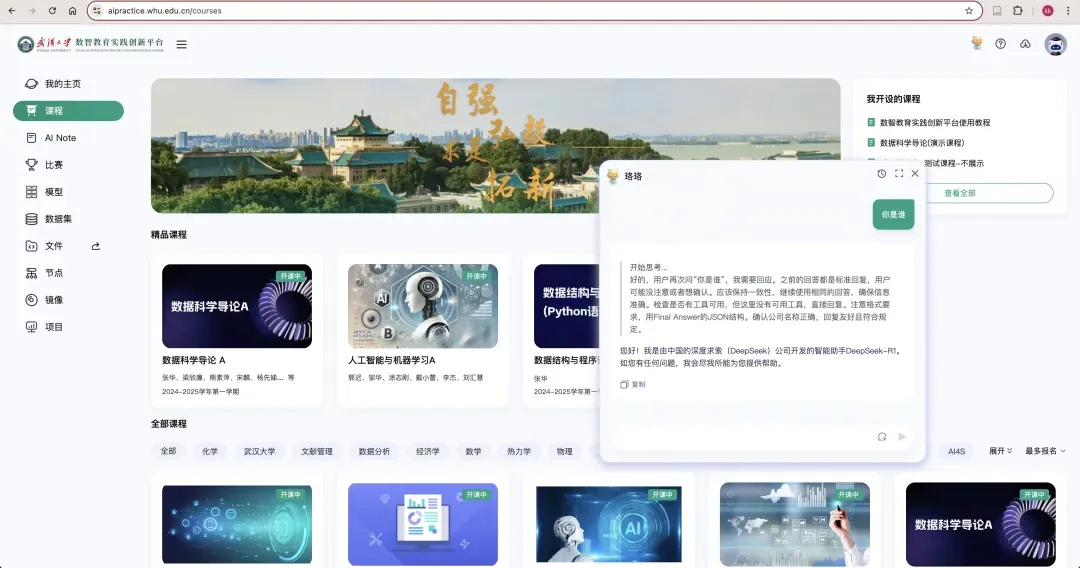Click the 查看全部 button
This screenshot has height=568, width=1080.
[959, 193]
